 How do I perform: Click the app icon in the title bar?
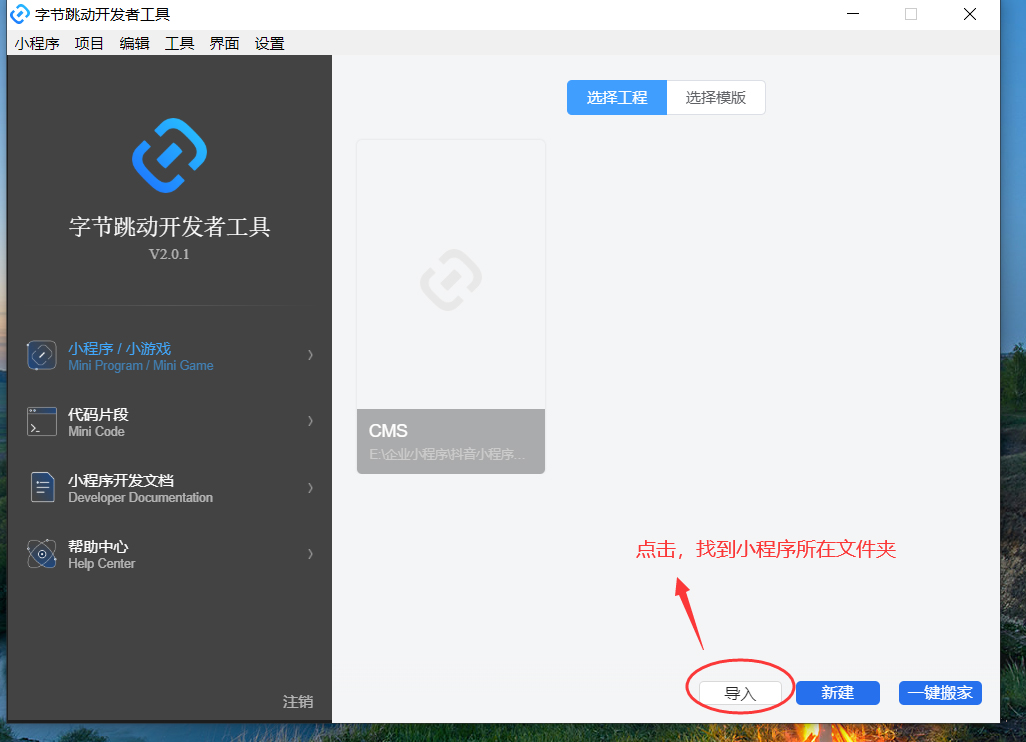(19, 14)
